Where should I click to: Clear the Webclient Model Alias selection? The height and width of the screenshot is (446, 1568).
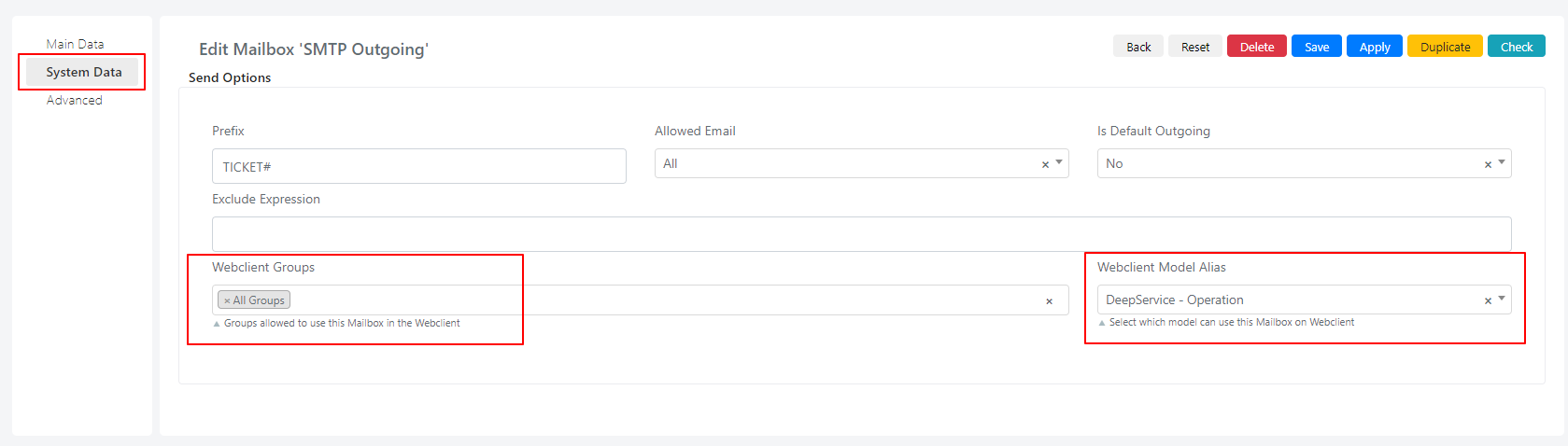coord(1488,300)
